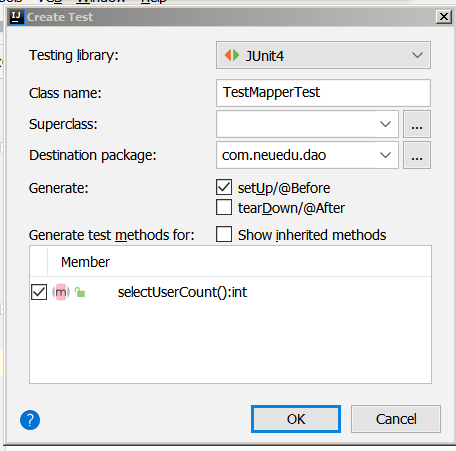Expand the Superclass dropdown arrow
The image size is (456, 451).
[385, 124]
